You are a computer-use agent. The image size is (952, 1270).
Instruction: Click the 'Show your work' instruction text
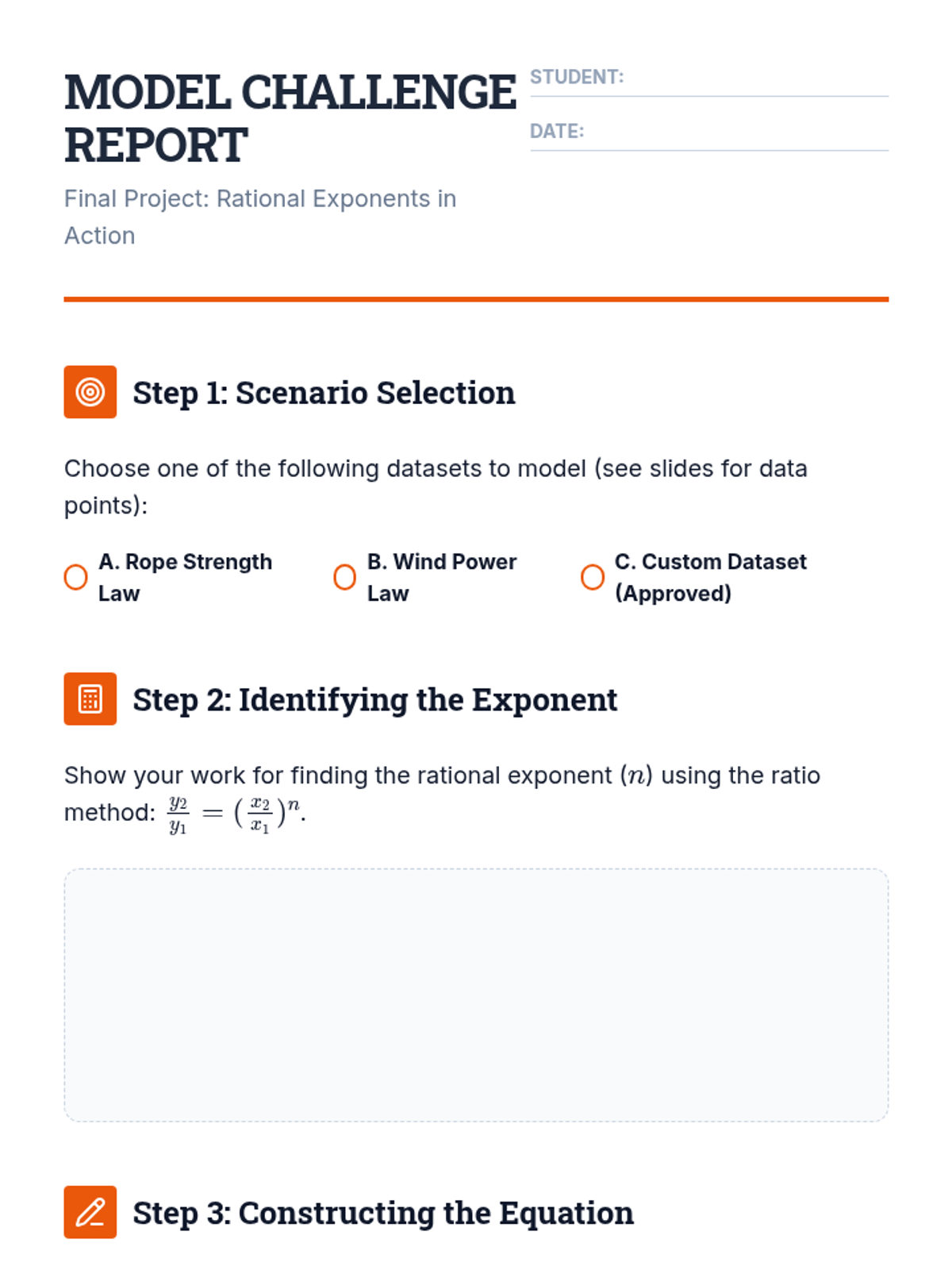point(442,775)
